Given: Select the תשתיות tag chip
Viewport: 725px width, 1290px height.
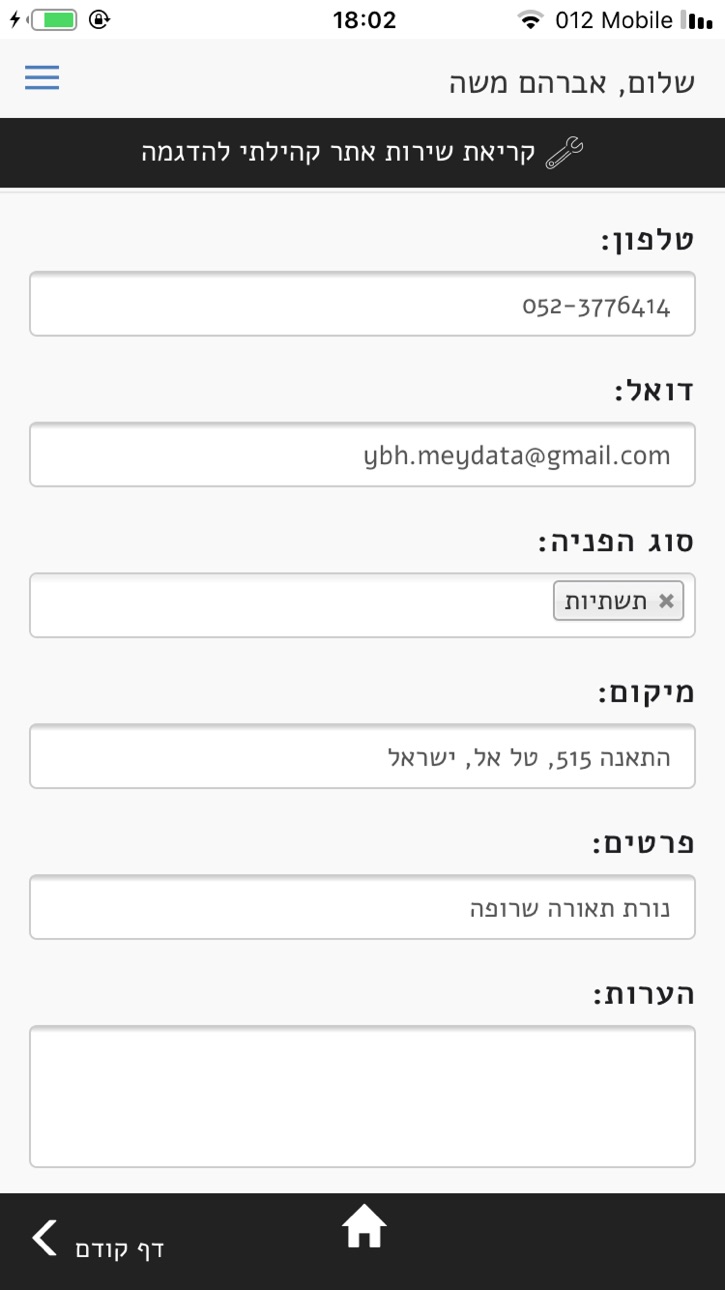Looking at the screenshot, I should coord(618,601).
